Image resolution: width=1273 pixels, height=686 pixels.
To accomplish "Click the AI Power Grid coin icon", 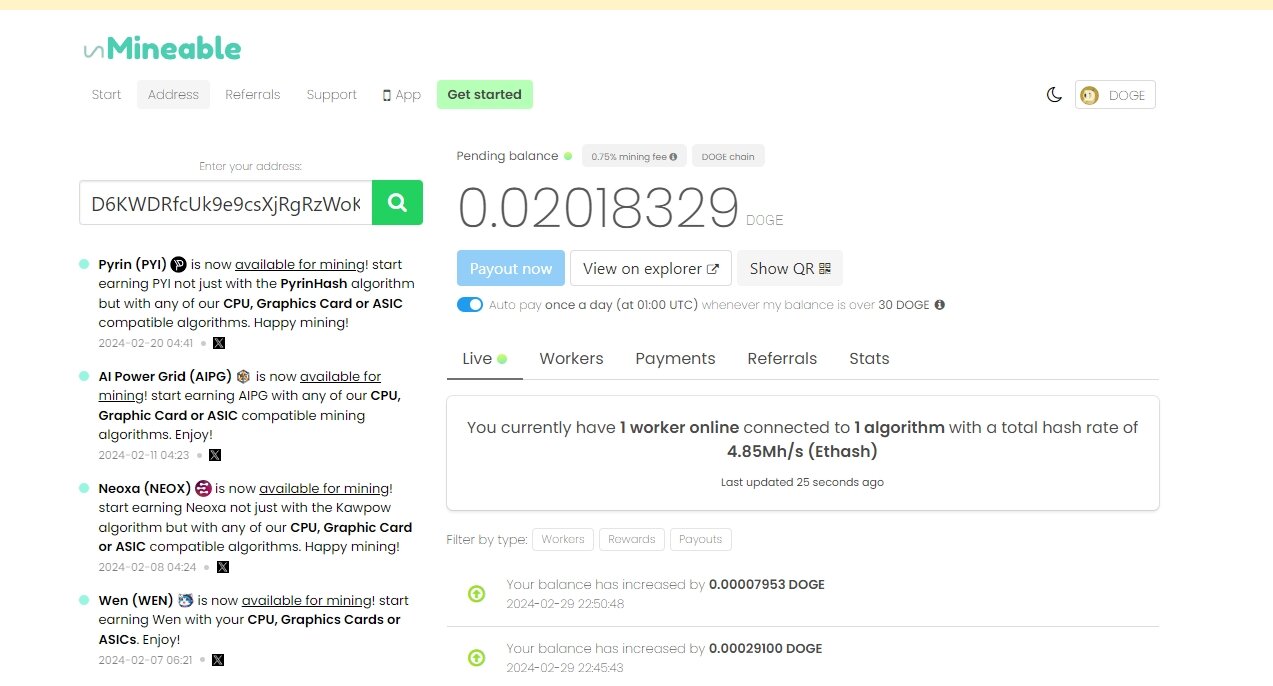I will [x=243, y=377].
